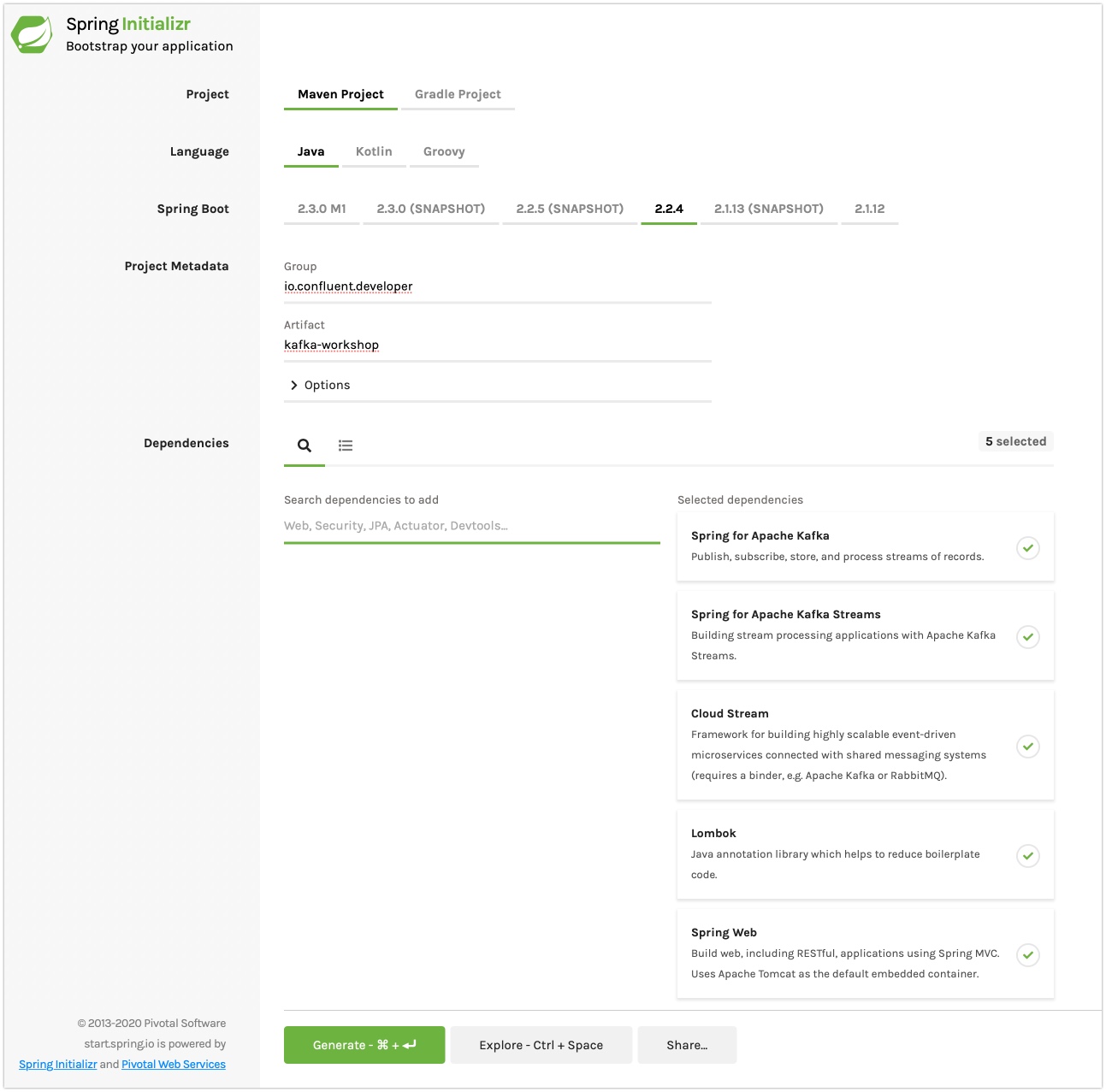
Task: Click the Spring leaf logo
Action: coord(32,34)
